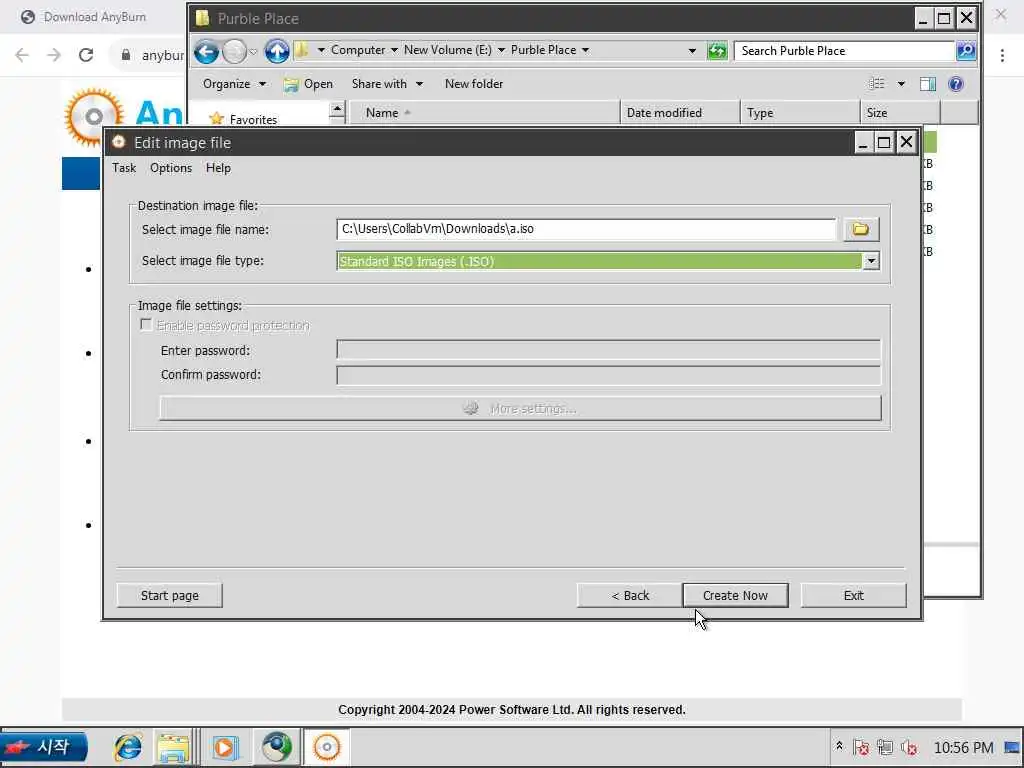Sort by Date modified column
Screen dimensions: 1024x768
(680, 112)
